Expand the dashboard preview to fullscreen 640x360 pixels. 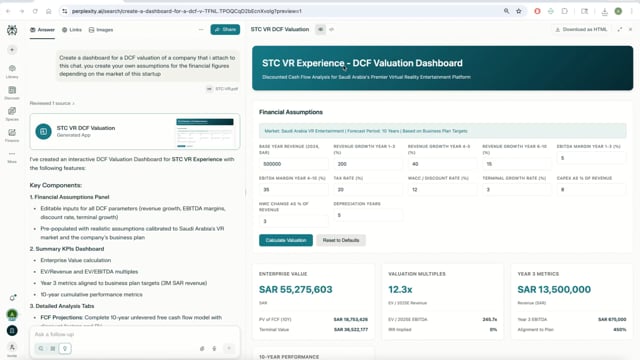pyautogui.click(x=620, y=29)
